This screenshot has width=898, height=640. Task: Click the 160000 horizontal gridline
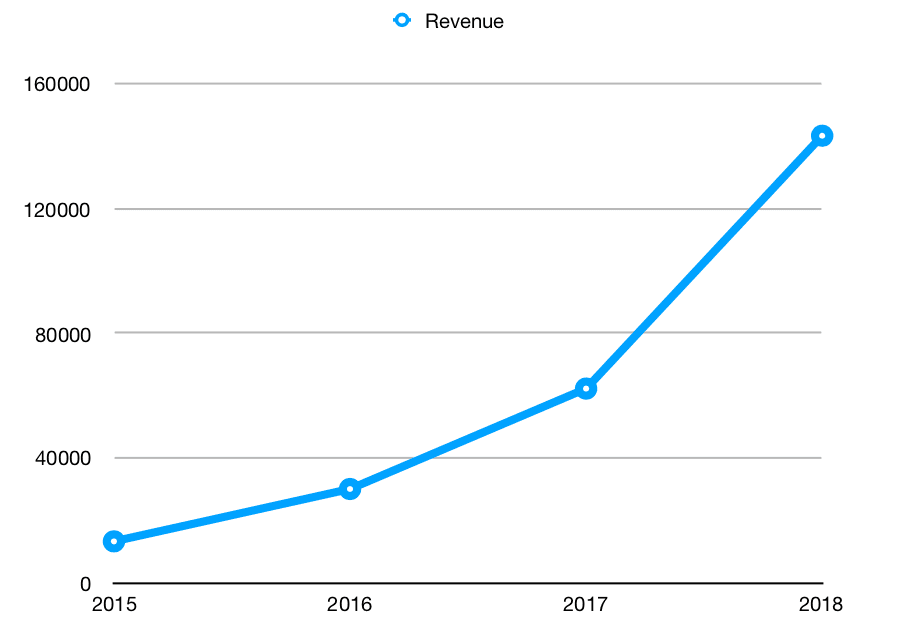[468, 84]
